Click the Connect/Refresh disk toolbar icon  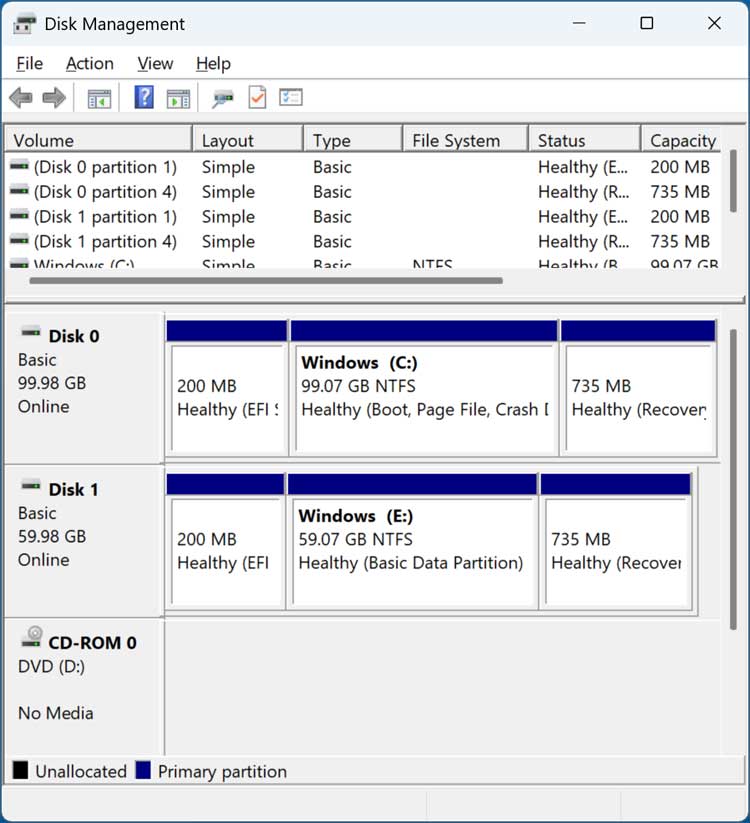point(223,98)
